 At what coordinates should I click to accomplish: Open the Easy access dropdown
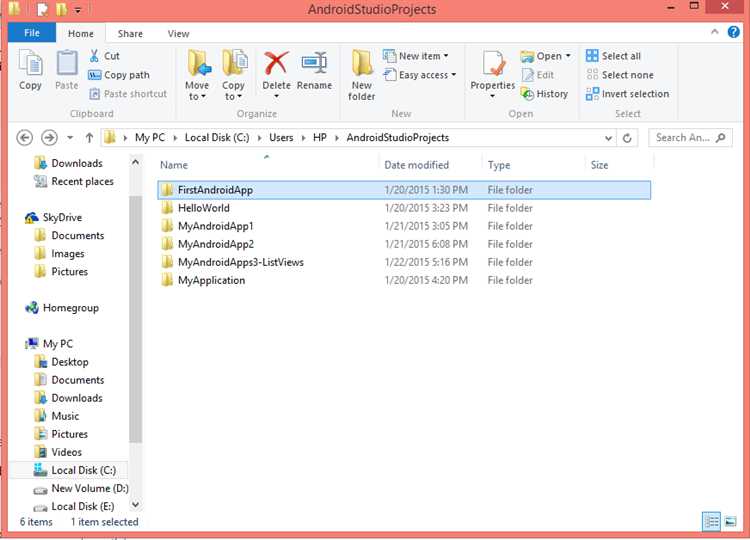click(x=420, y=75)
